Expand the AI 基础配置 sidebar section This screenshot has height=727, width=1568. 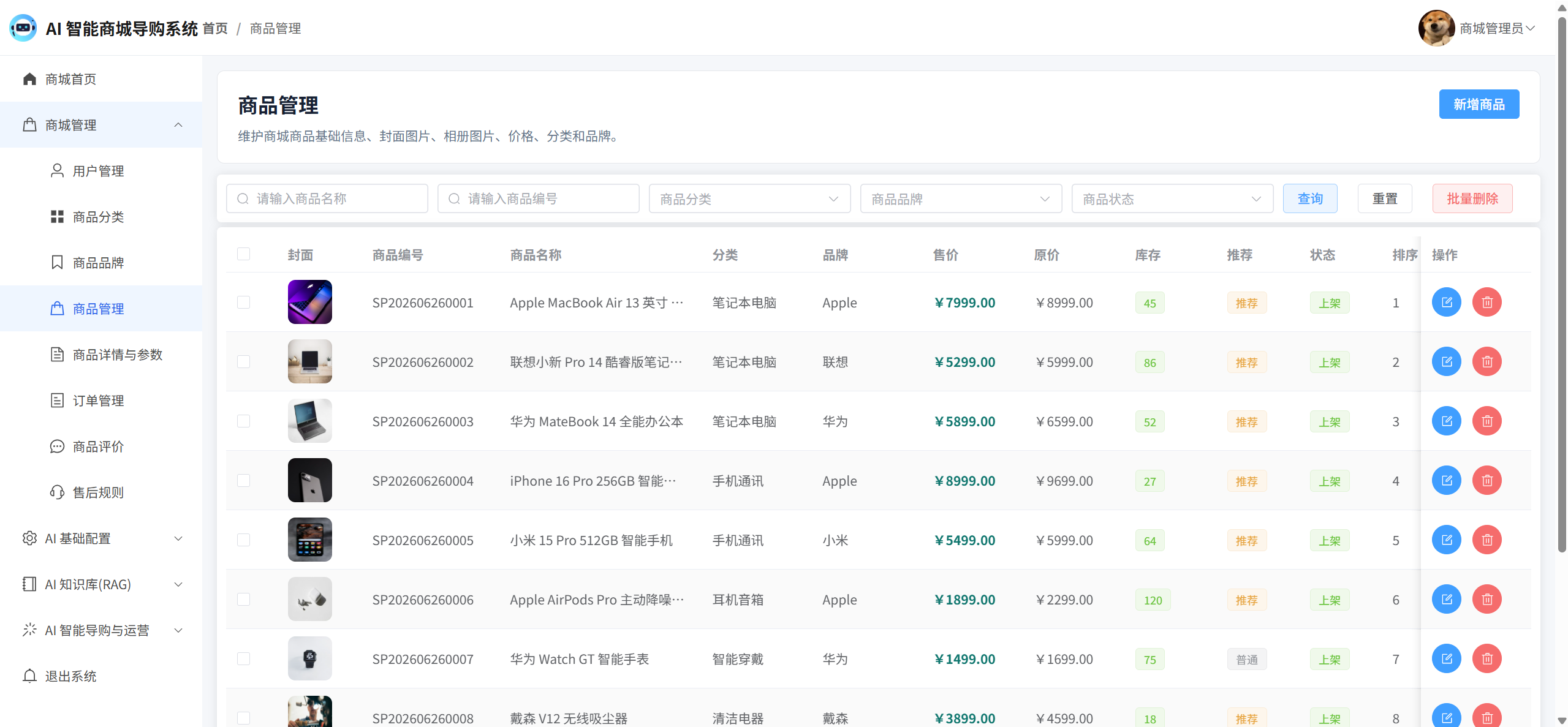101,538
